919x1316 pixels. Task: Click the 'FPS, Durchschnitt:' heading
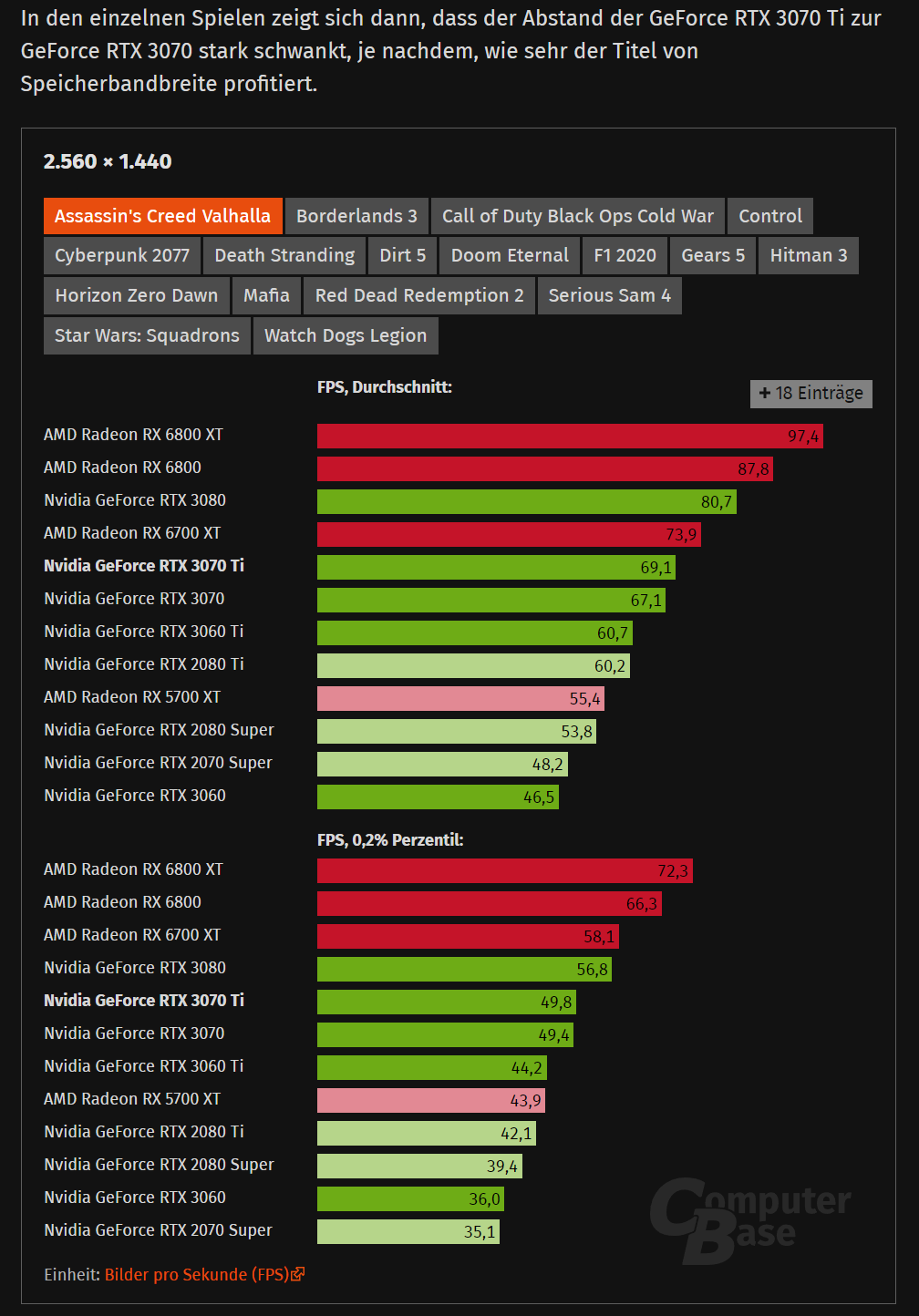click(x=385, y=387)
